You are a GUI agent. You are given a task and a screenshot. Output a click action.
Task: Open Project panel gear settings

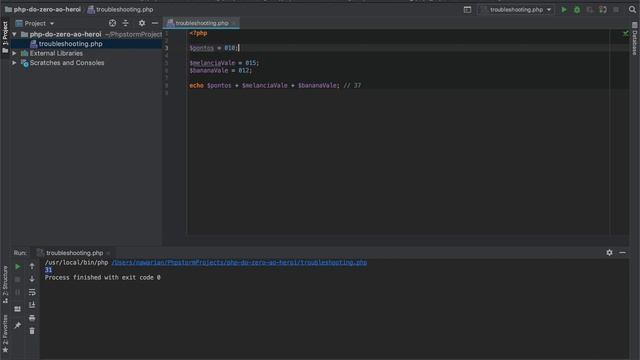(x=142, y=23)
